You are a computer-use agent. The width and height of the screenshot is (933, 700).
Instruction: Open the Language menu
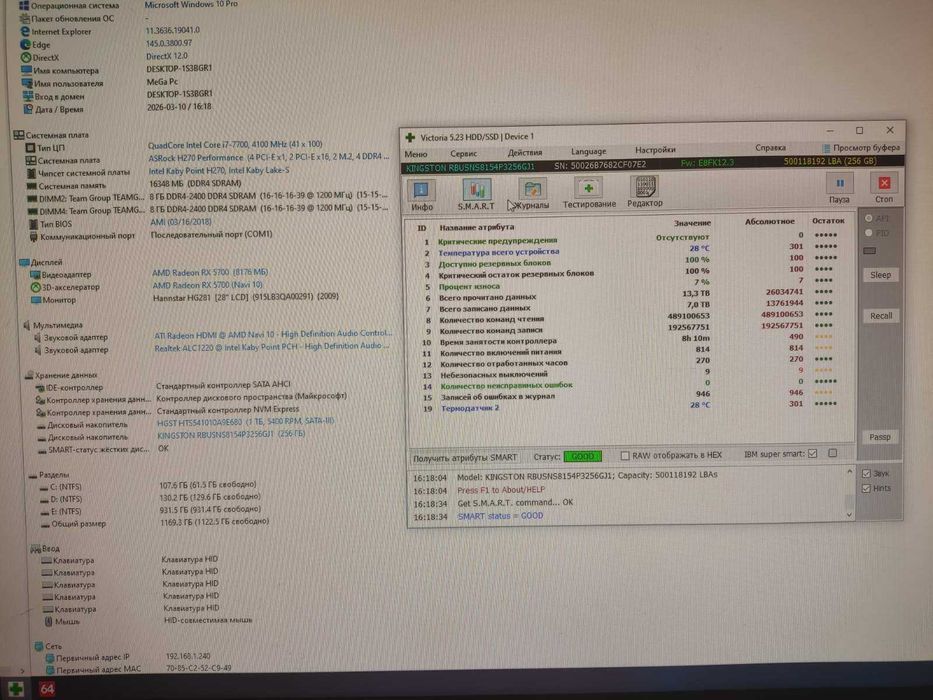click(588, 151)
